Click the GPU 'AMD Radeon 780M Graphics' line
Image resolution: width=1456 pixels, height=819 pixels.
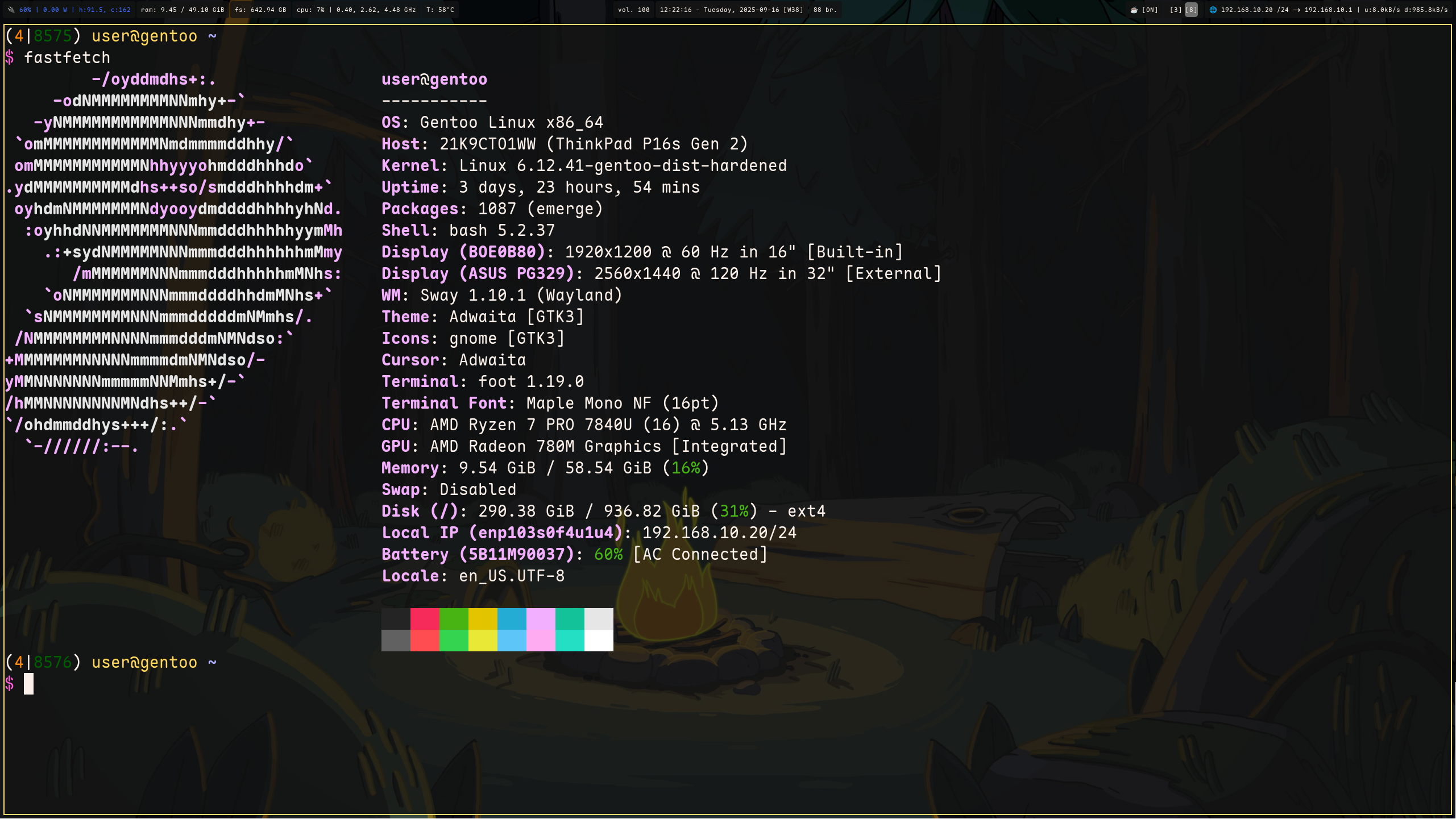(584, 446)
